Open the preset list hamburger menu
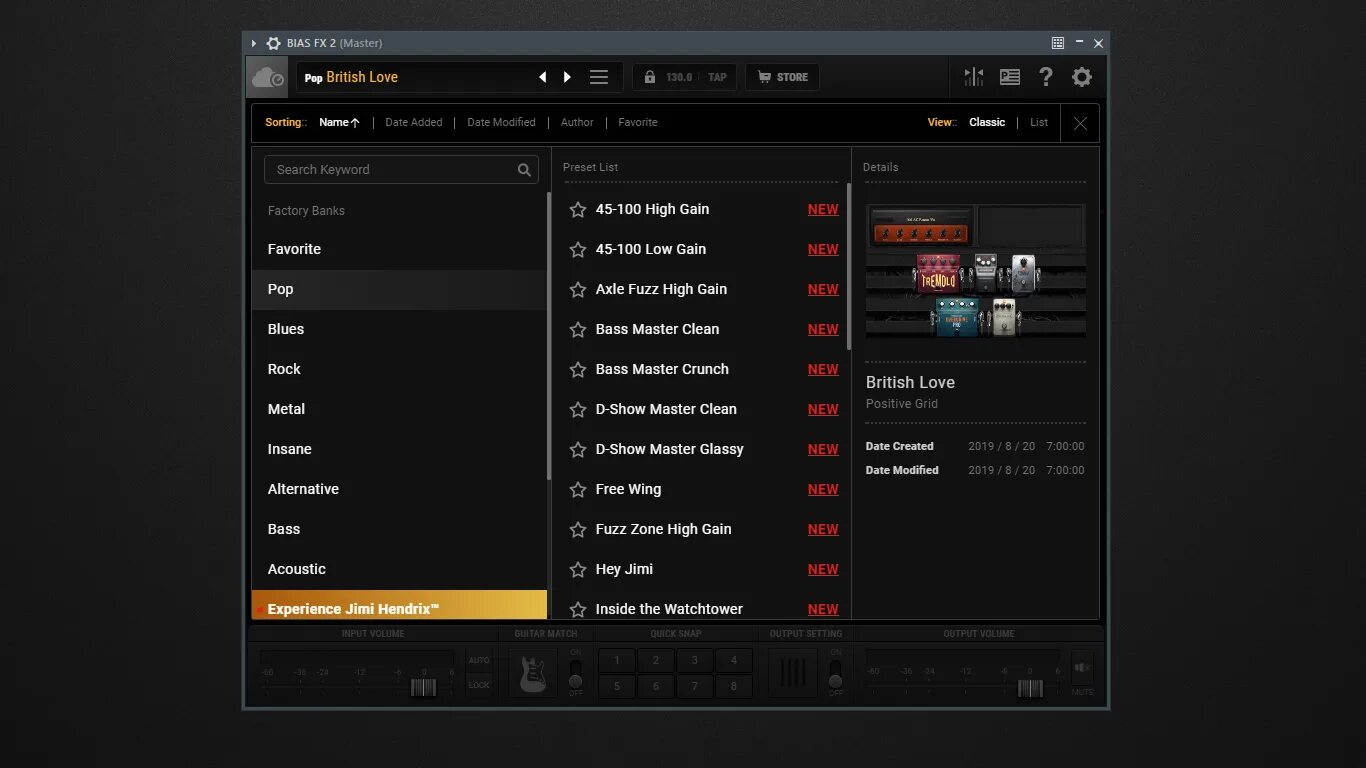This screenshot has height=768, width=1366. click(599, 77)
